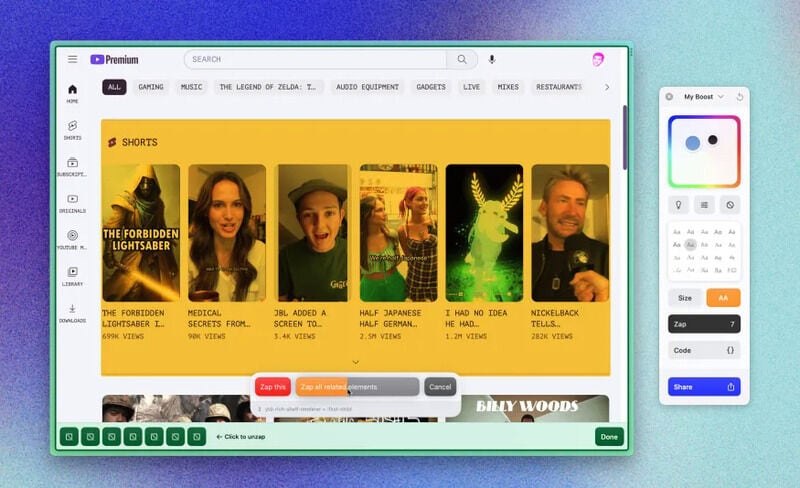Open YouTube Music in the sidebar
This screenshot has width=800, height=488.
72,239
